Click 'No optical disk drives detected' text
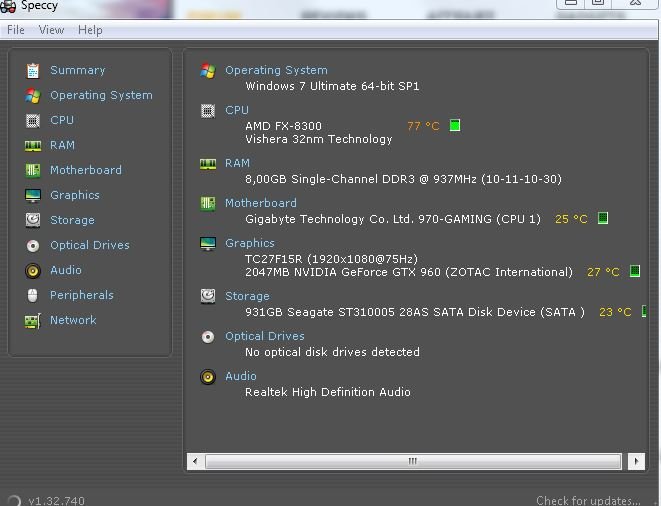The image size is (661, 506). pyautogui.click(x=332, y=352)
